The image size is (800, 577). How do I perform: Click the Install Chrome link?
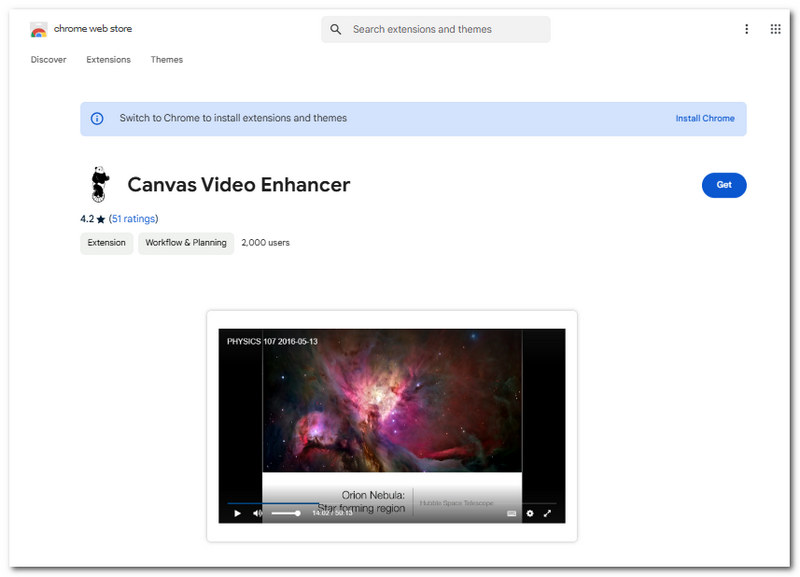click(x=705, y=118)
